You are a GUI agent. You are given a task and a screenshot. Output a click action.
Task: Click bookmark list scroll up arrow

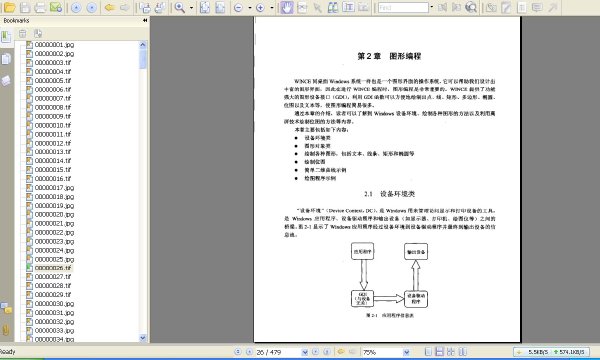tap(143, 45)
